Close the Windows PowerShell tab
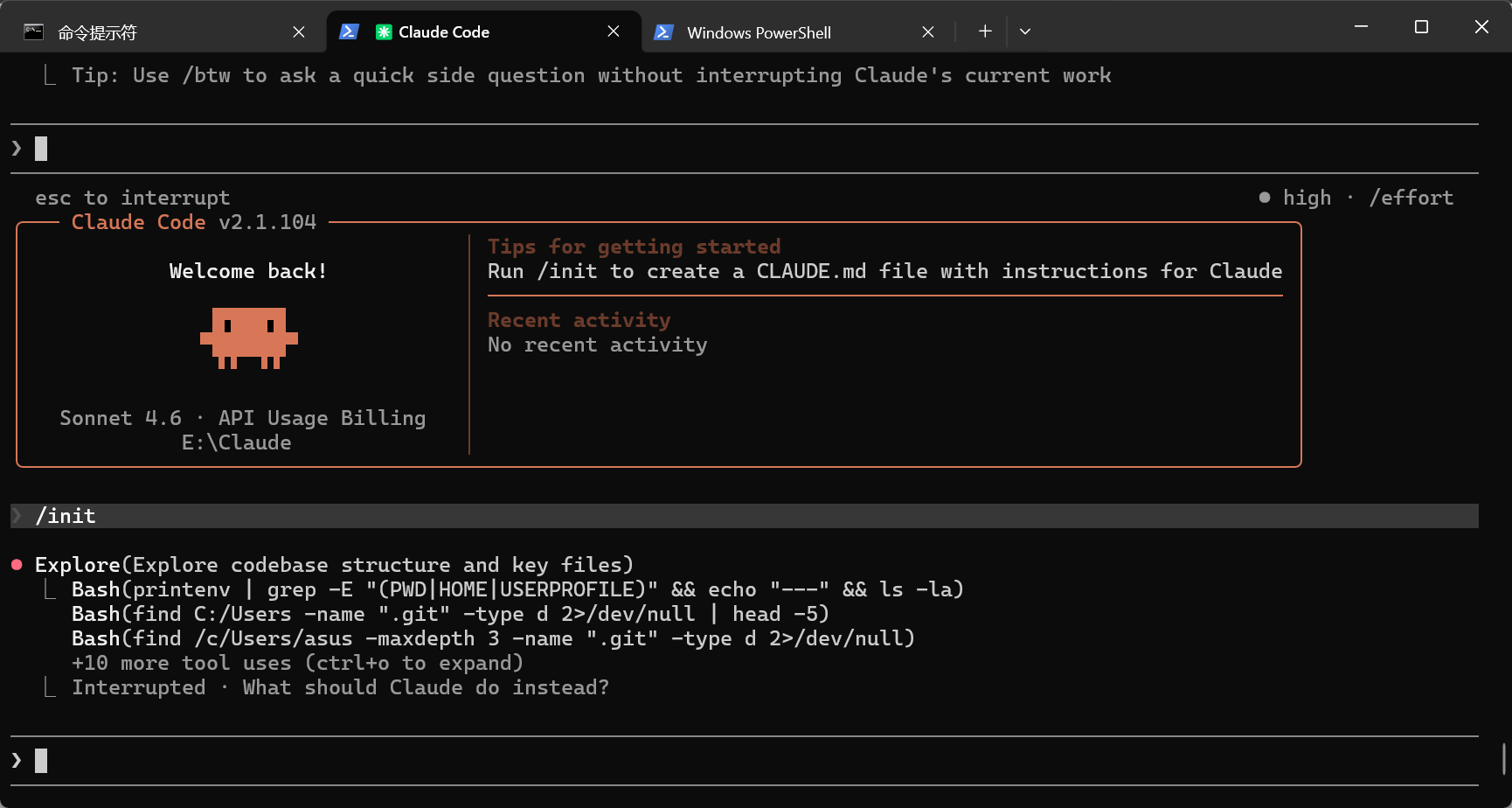Viewport: 1512px width, 808px height. (x=928, y=32)
